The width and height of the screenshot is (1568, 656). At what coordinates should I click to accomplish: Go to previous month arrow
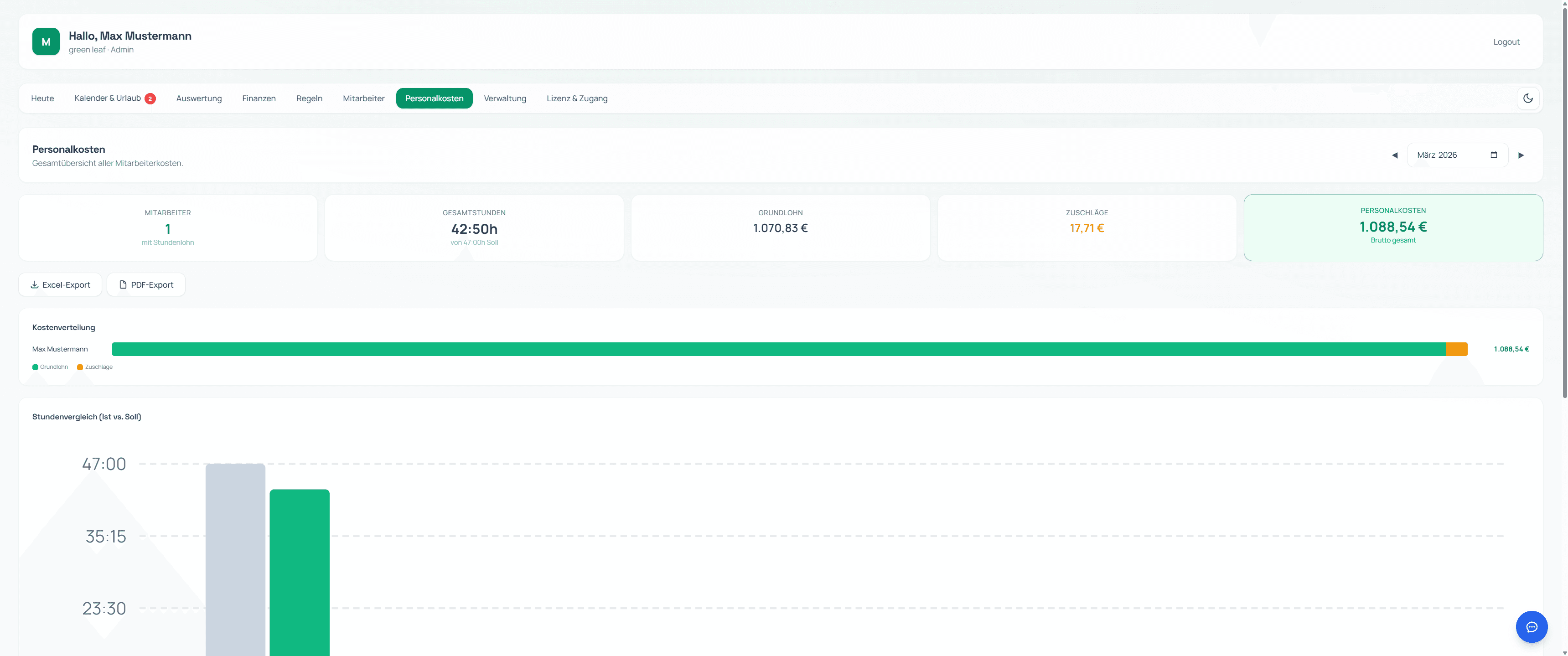pyautogui.click(x=1395, y=155)
